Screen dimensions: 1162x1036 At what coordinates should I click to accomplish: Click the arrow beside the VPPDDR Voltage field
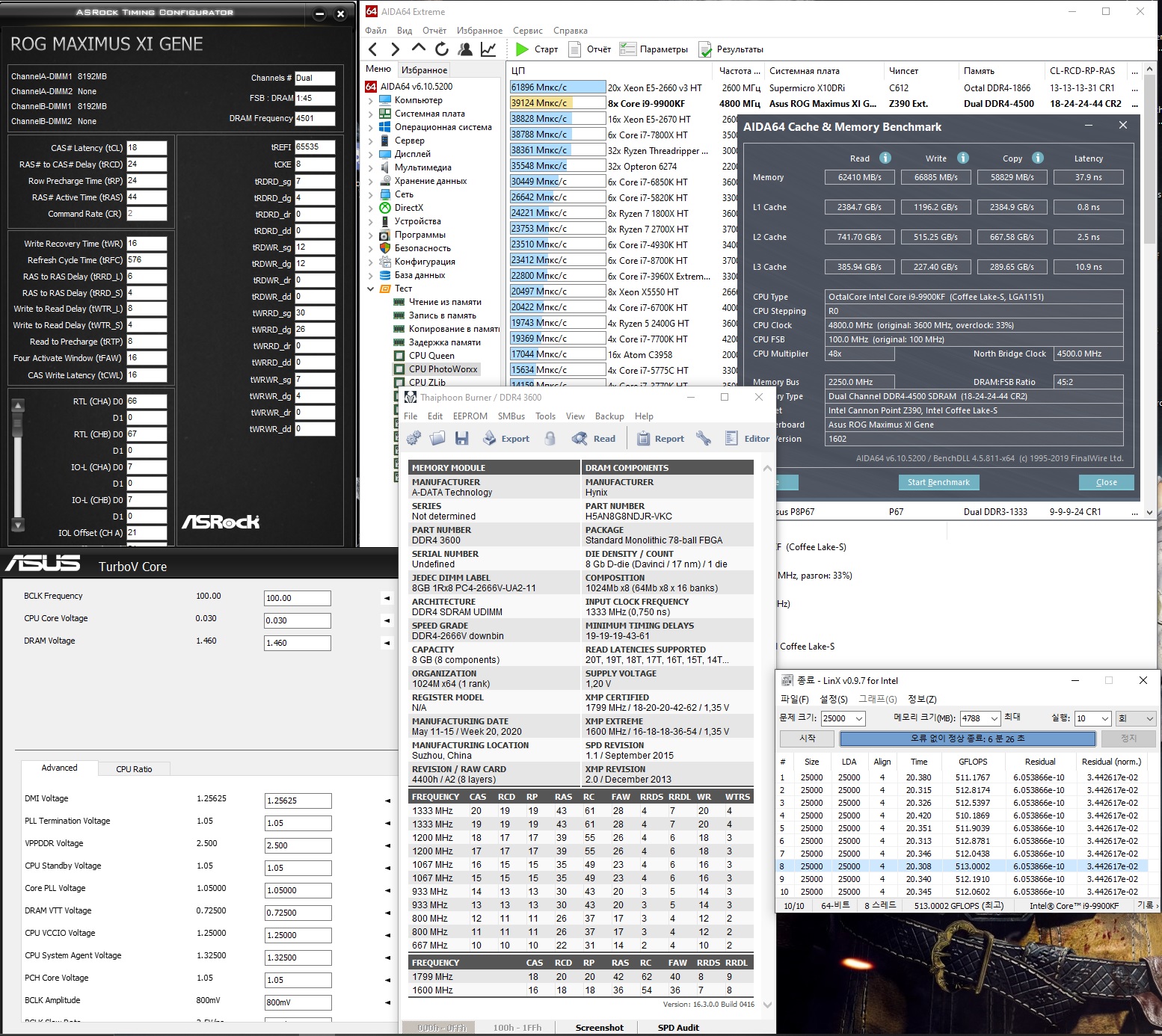(x=387, y=845)
